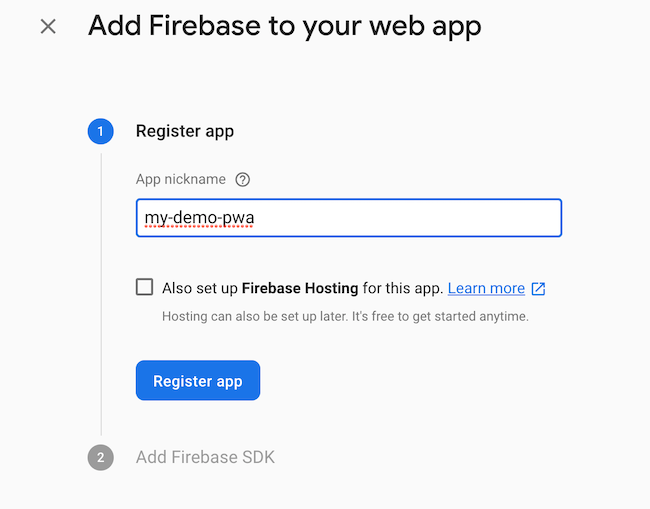Select the blue step 1 circle
Image resolution: width=650 pixels, height=509 pixels.
click(100, 131)
